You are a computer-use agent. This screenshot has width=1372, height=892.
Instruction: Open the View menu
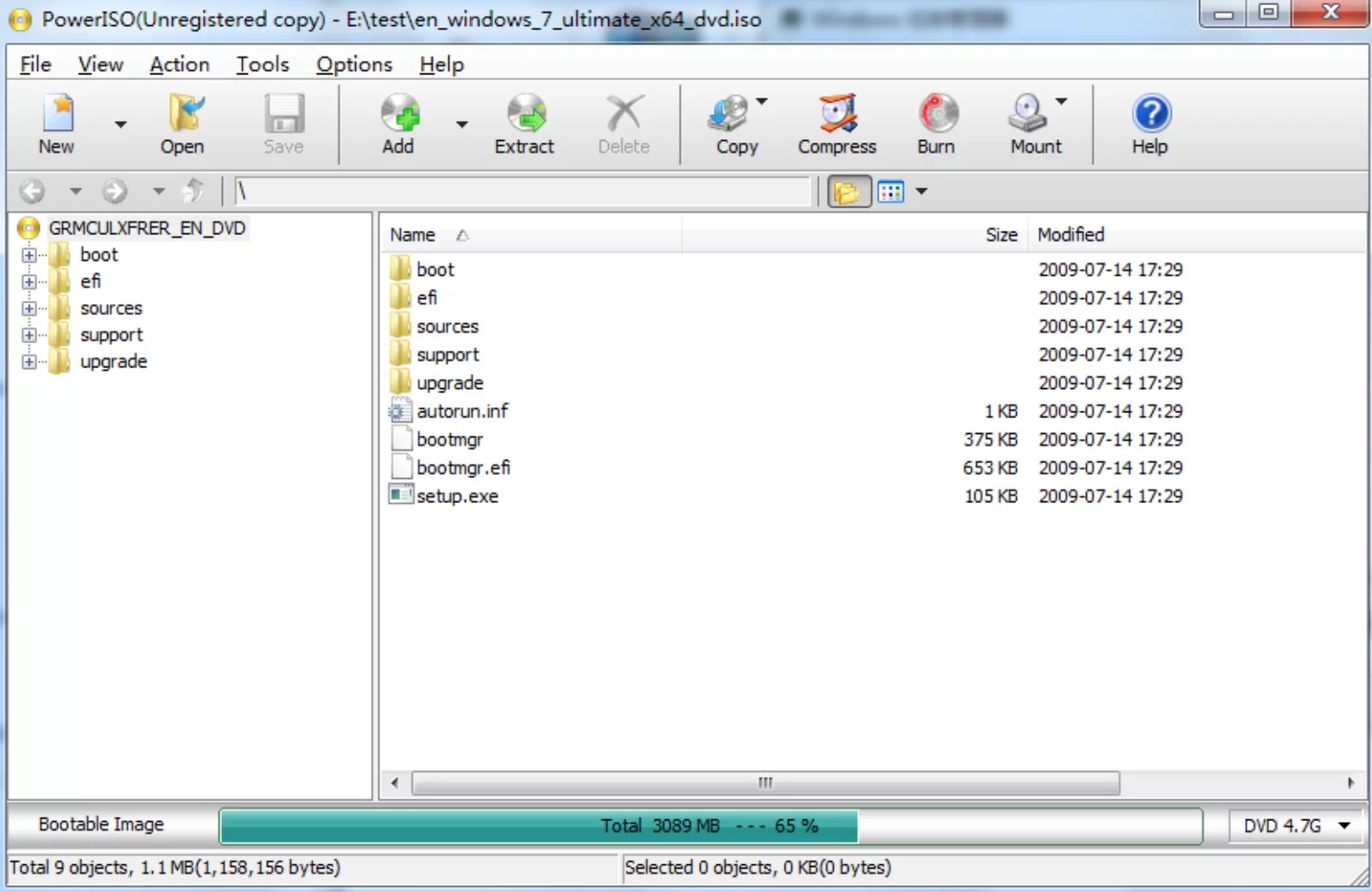click(x=100, y=65)
